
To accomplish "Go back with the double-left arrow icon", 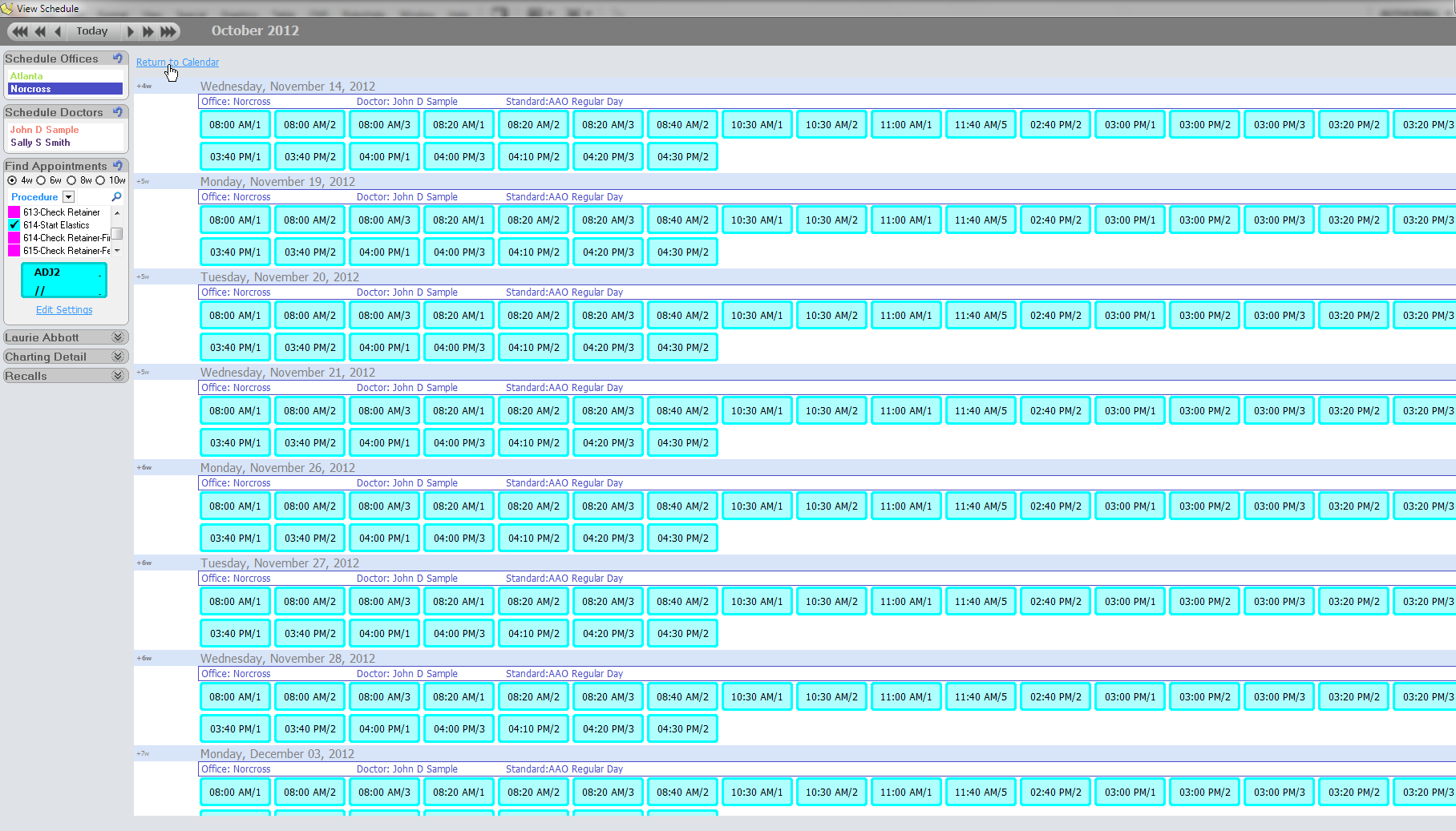I will tap(40, 31).
